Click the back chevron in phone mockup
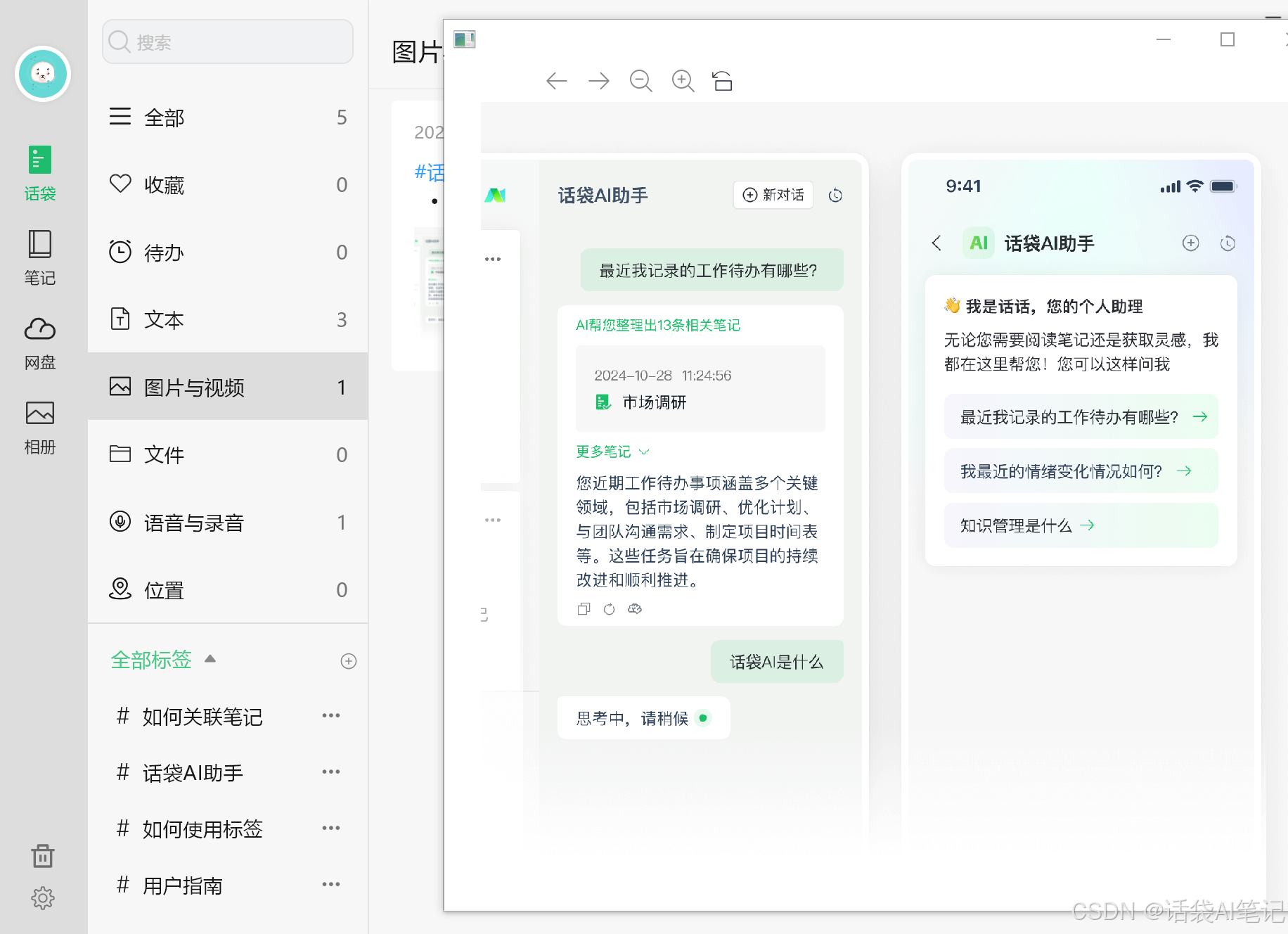This screenshot has height=934, width=1288. click(936, 243)
